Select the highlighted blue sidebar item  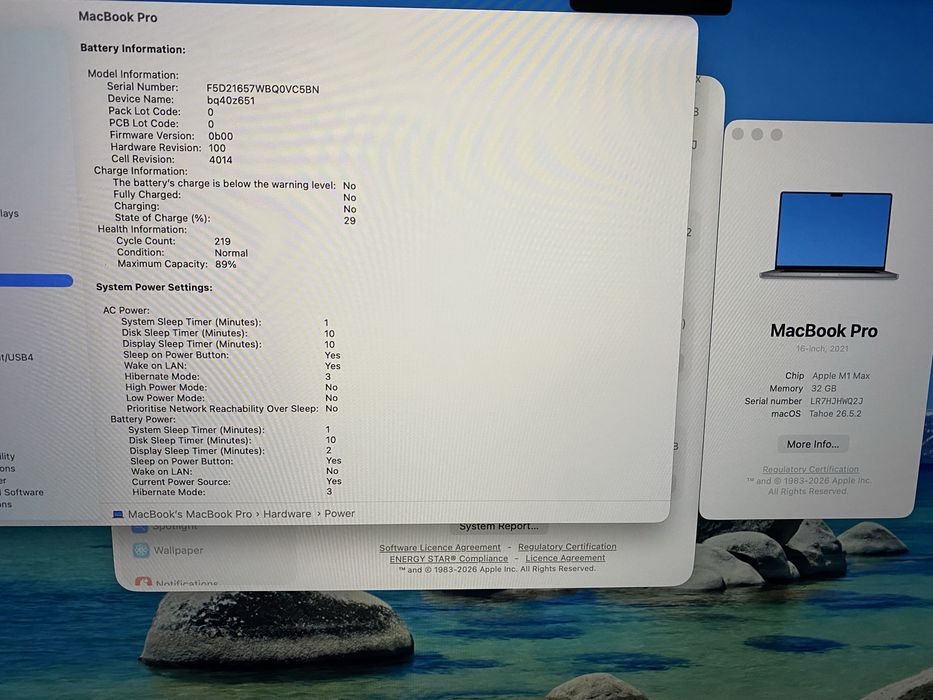click(36, 280)
